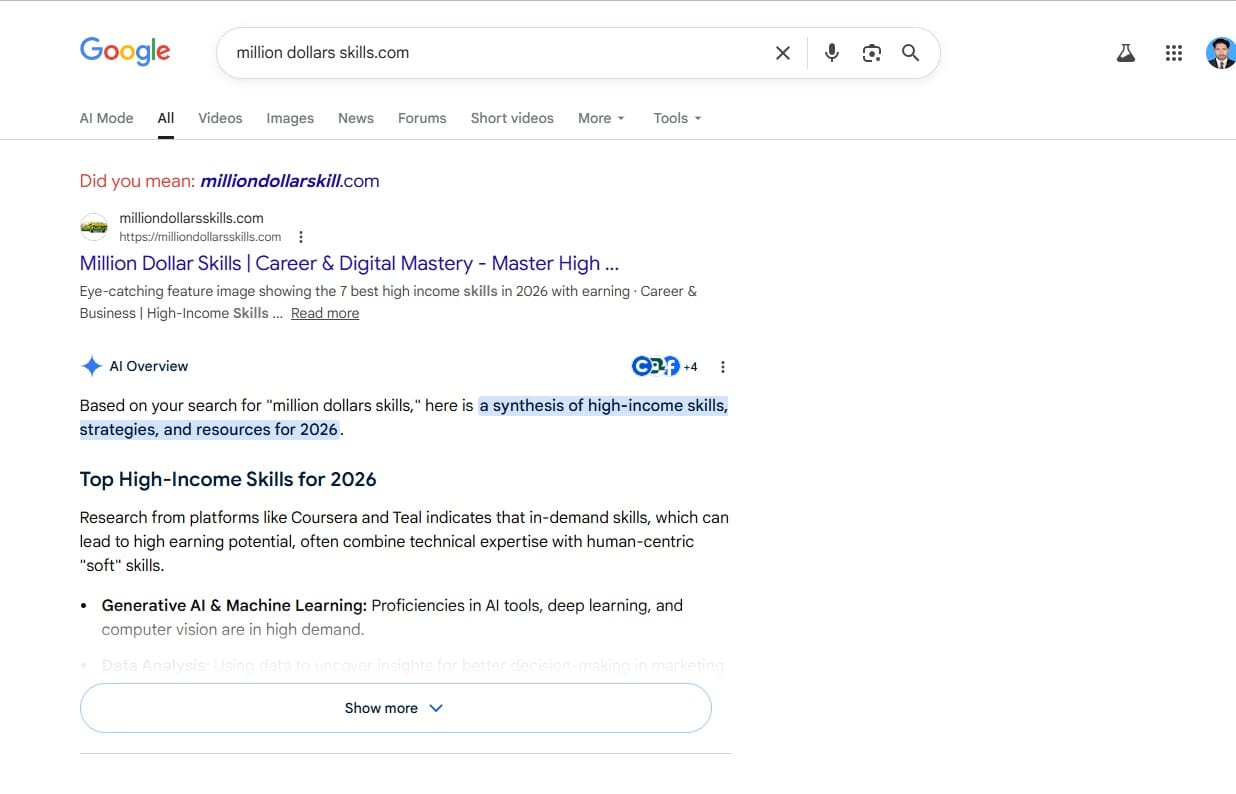Click the https://milliondollarsskills.com URL text

[x=200, y=237]
